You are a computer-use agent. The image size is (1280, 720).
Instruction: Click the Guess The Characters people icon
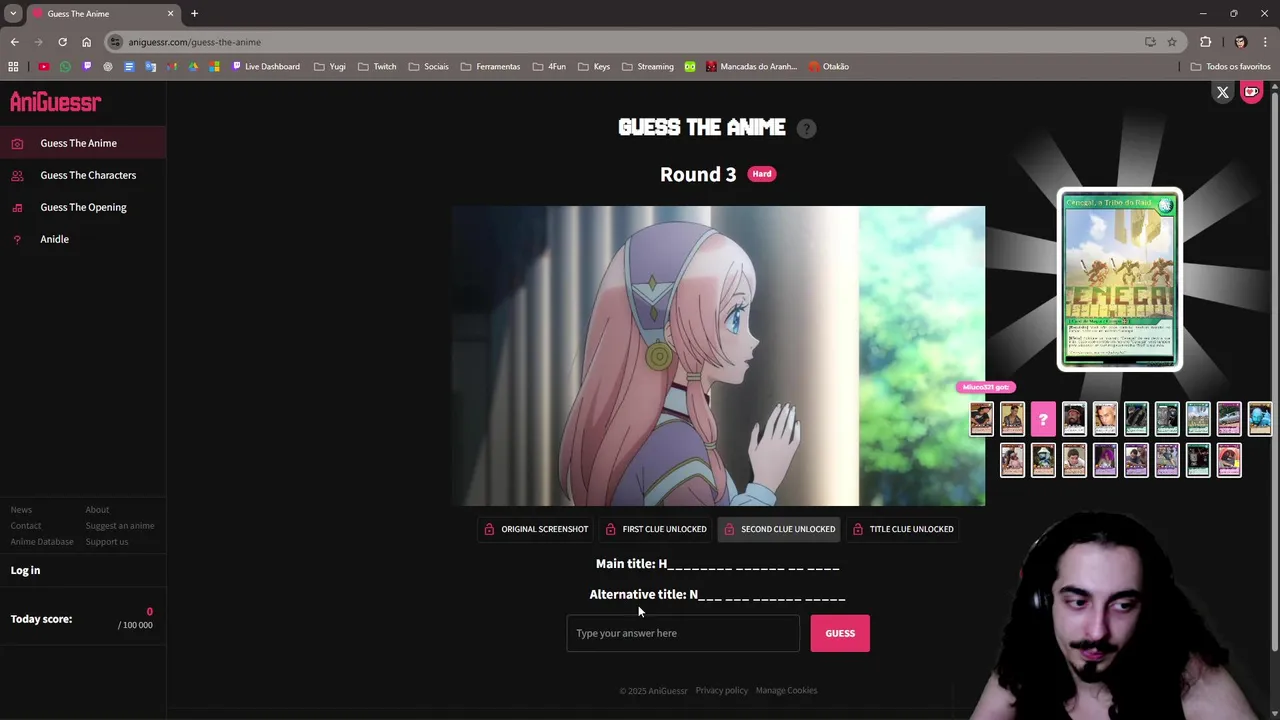click(x=17, y=176)
